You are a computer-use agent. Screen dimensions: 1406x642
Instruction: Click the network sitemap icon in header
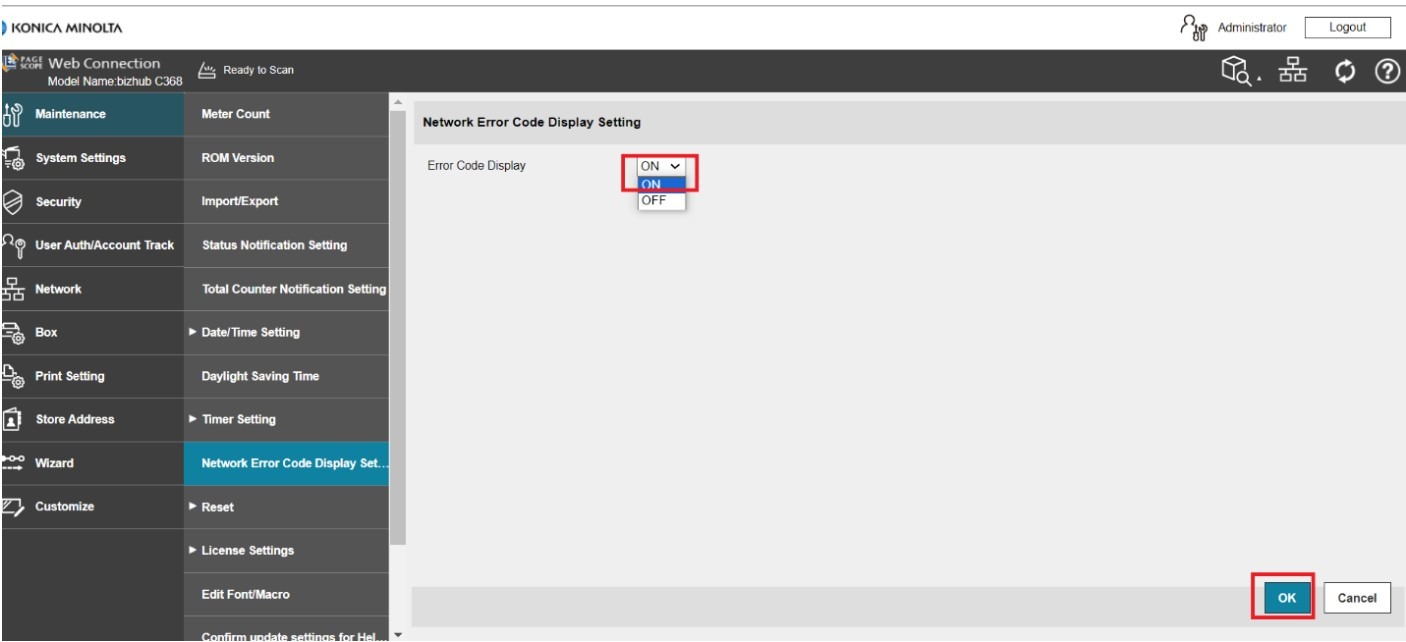(x=1295, y=71)
